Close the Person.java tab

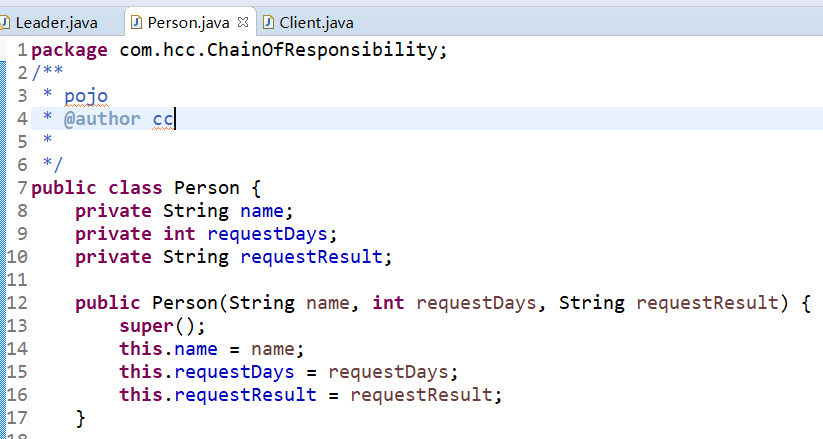(x=242, y=22)
